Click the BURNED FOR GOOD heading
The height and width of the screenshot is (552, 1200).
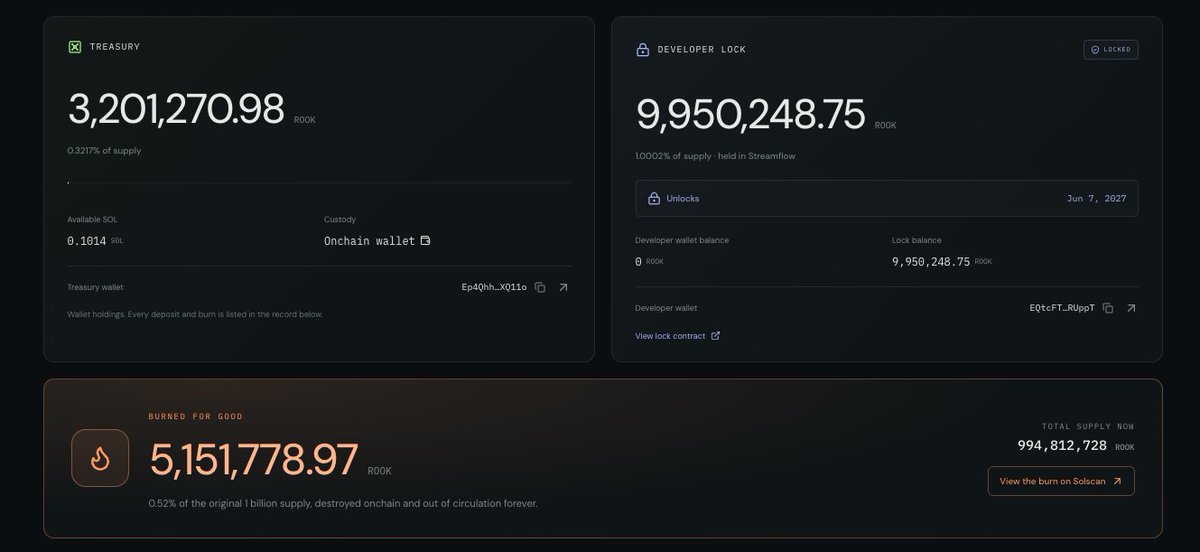(x=196, y=416)
